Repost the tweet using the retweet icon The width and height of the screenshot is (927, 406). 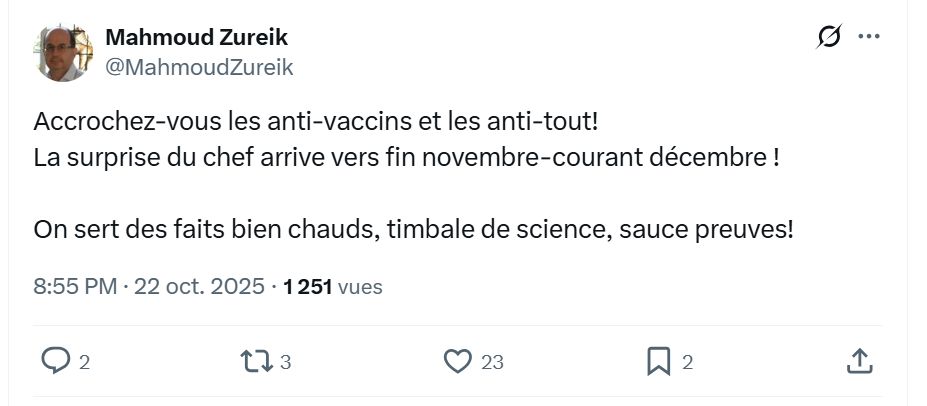(x=256, y=361)
